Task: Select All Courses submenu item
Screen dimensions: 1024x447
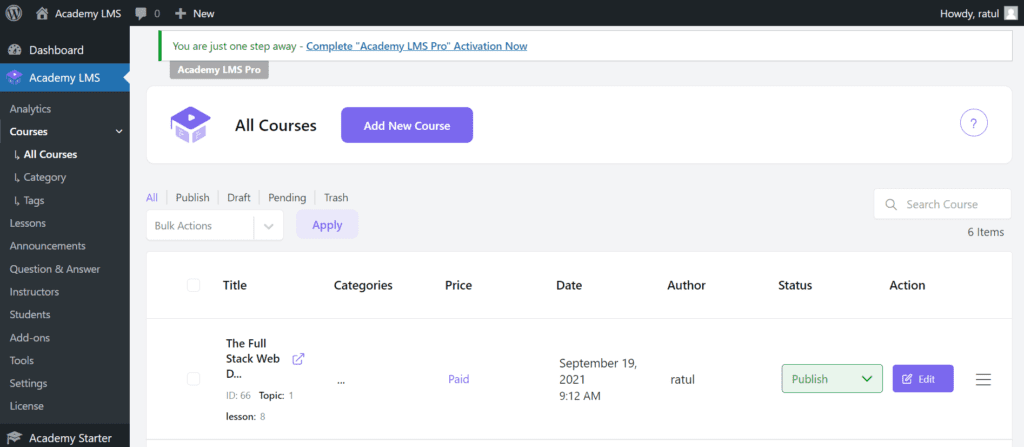Action: tap(50, 155)
